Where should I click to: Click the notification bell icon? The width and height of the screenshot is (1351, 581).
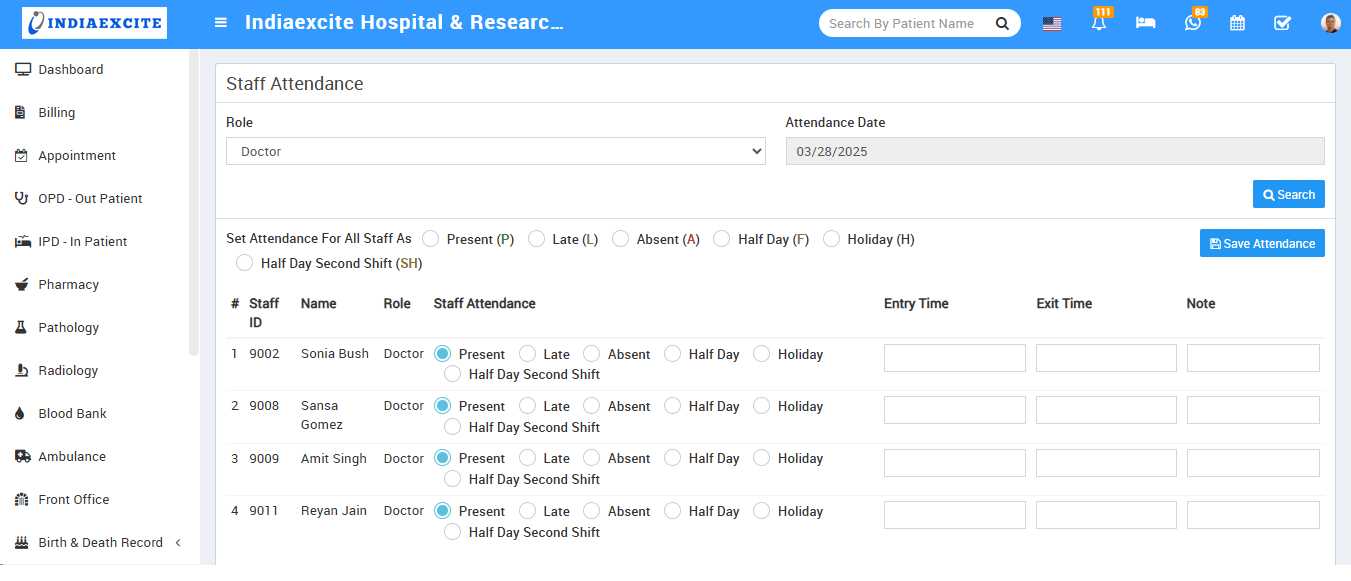point(1099,24)
